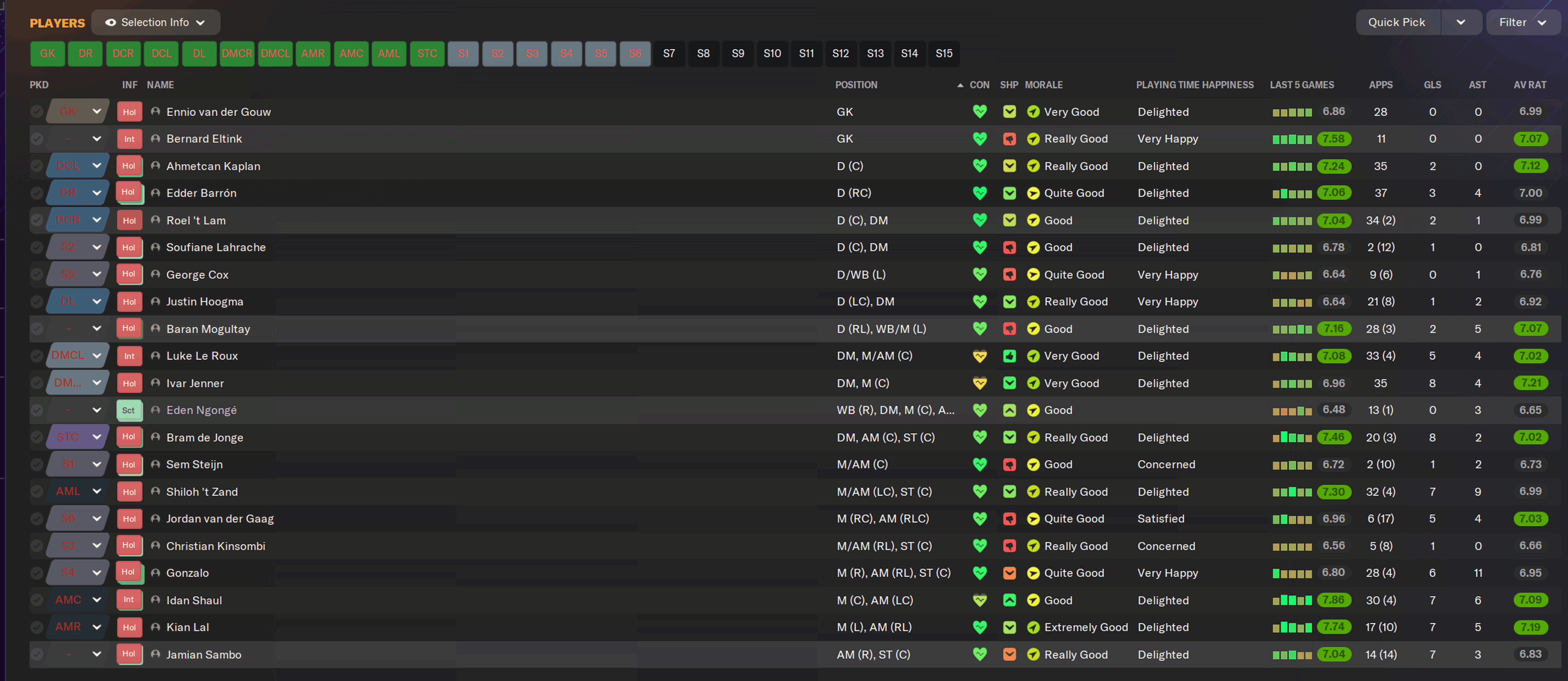Toggle the pick checkbox for Baran Mogultay

[36, 329]
